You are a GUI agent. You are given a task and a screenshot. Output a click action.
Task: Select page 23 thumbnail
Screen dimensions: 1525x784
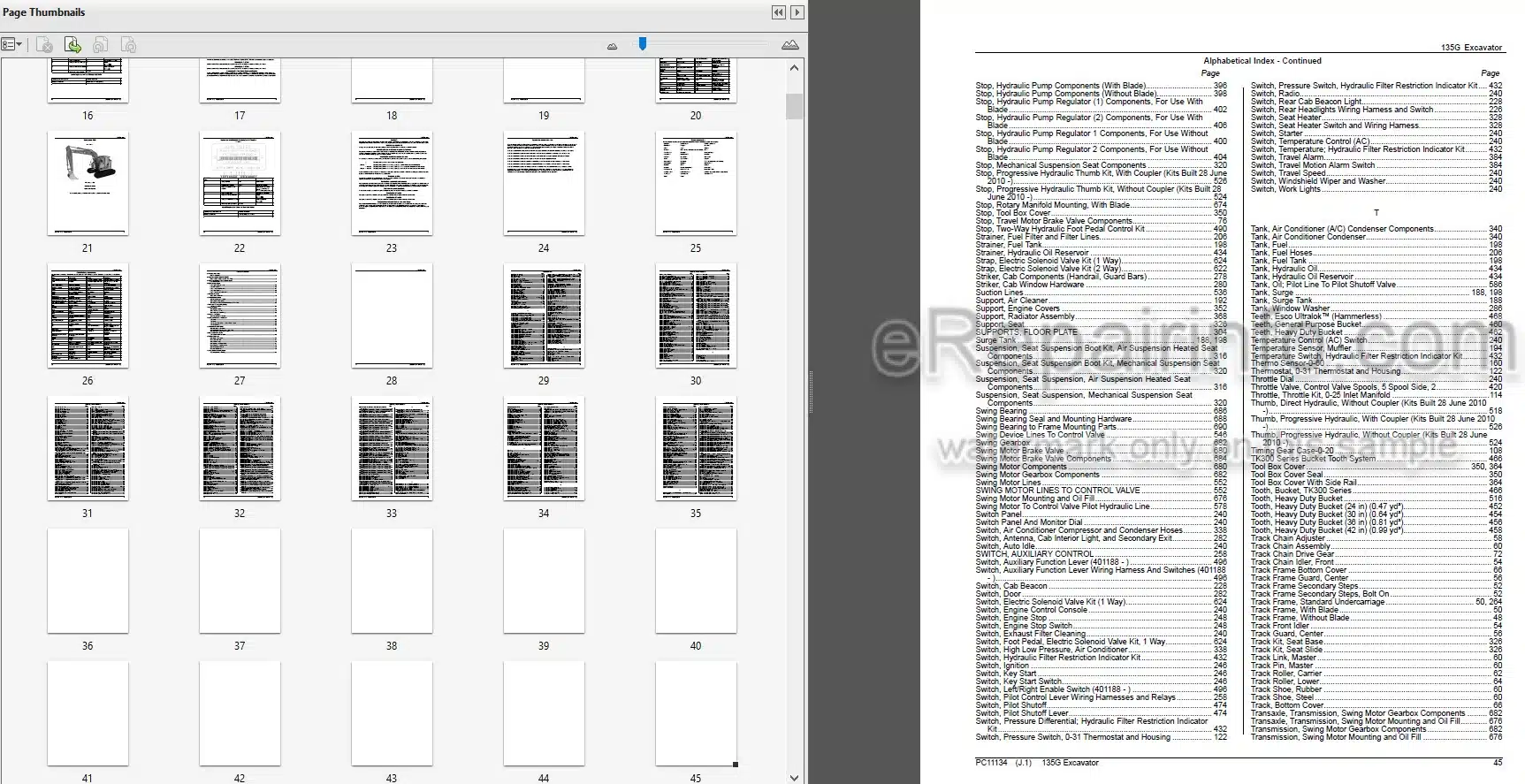coord(392,184)
